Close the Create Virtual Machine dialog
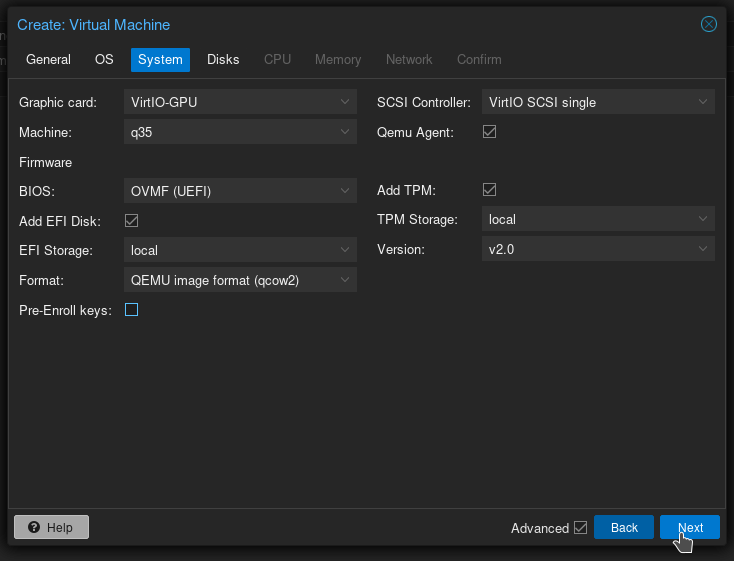The height and width of the screenshot is (561, 734). (709, 24)
